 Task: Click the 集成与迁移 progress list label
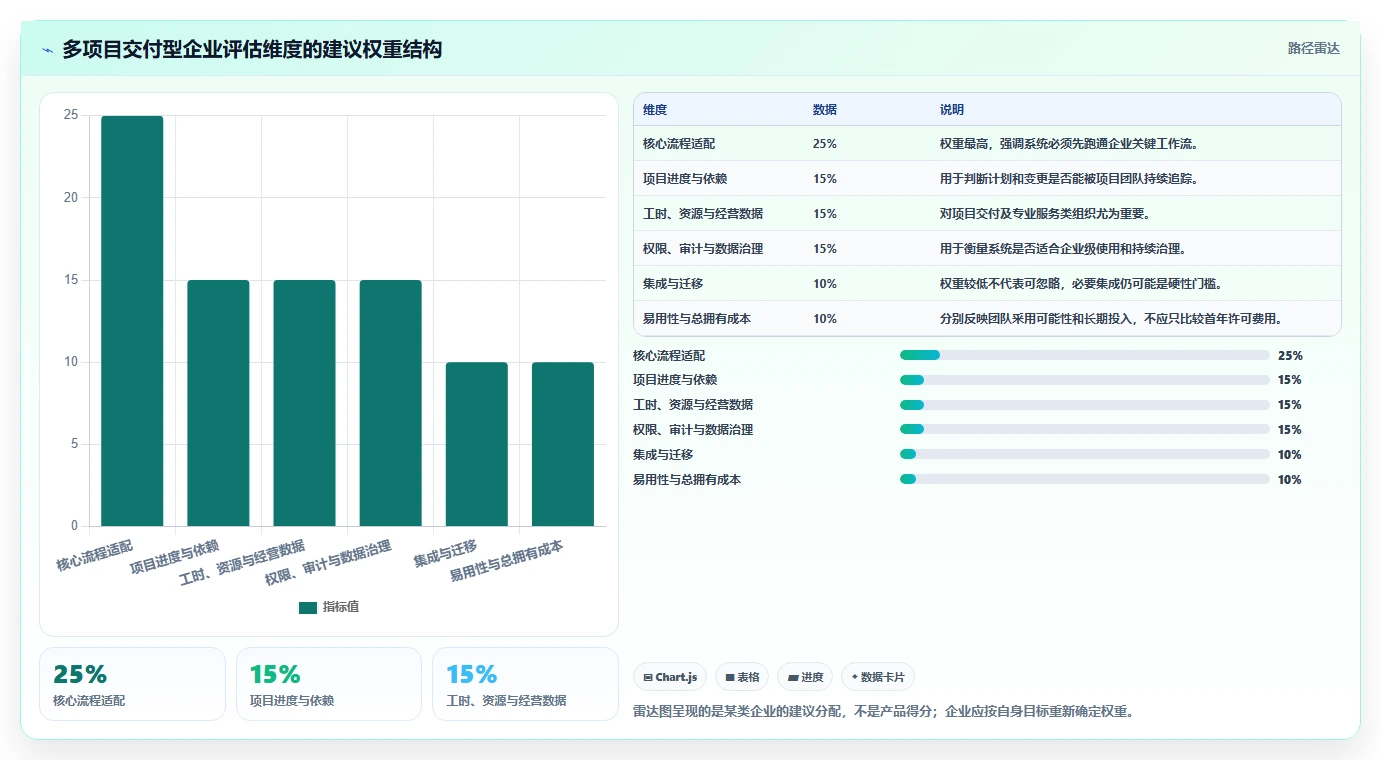[663, 455]
